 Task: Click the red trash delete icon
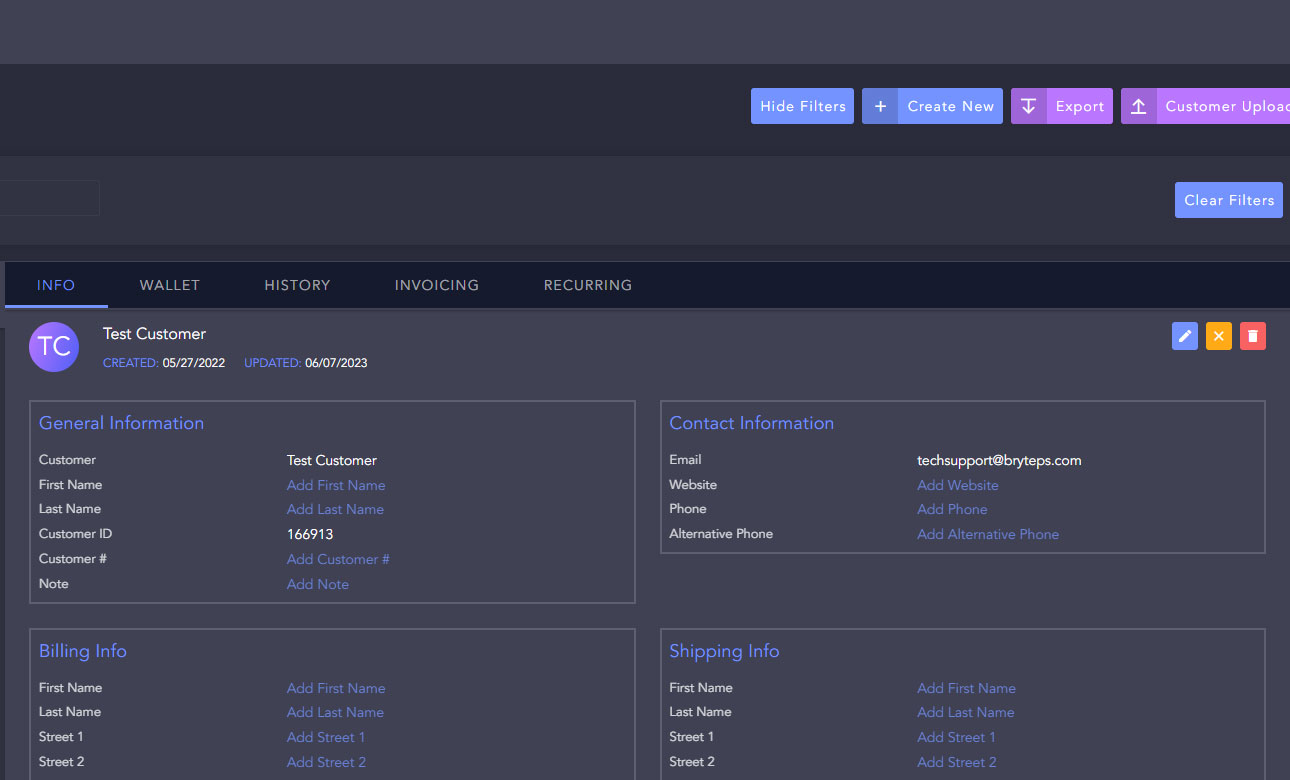(x=1253, y=336)
